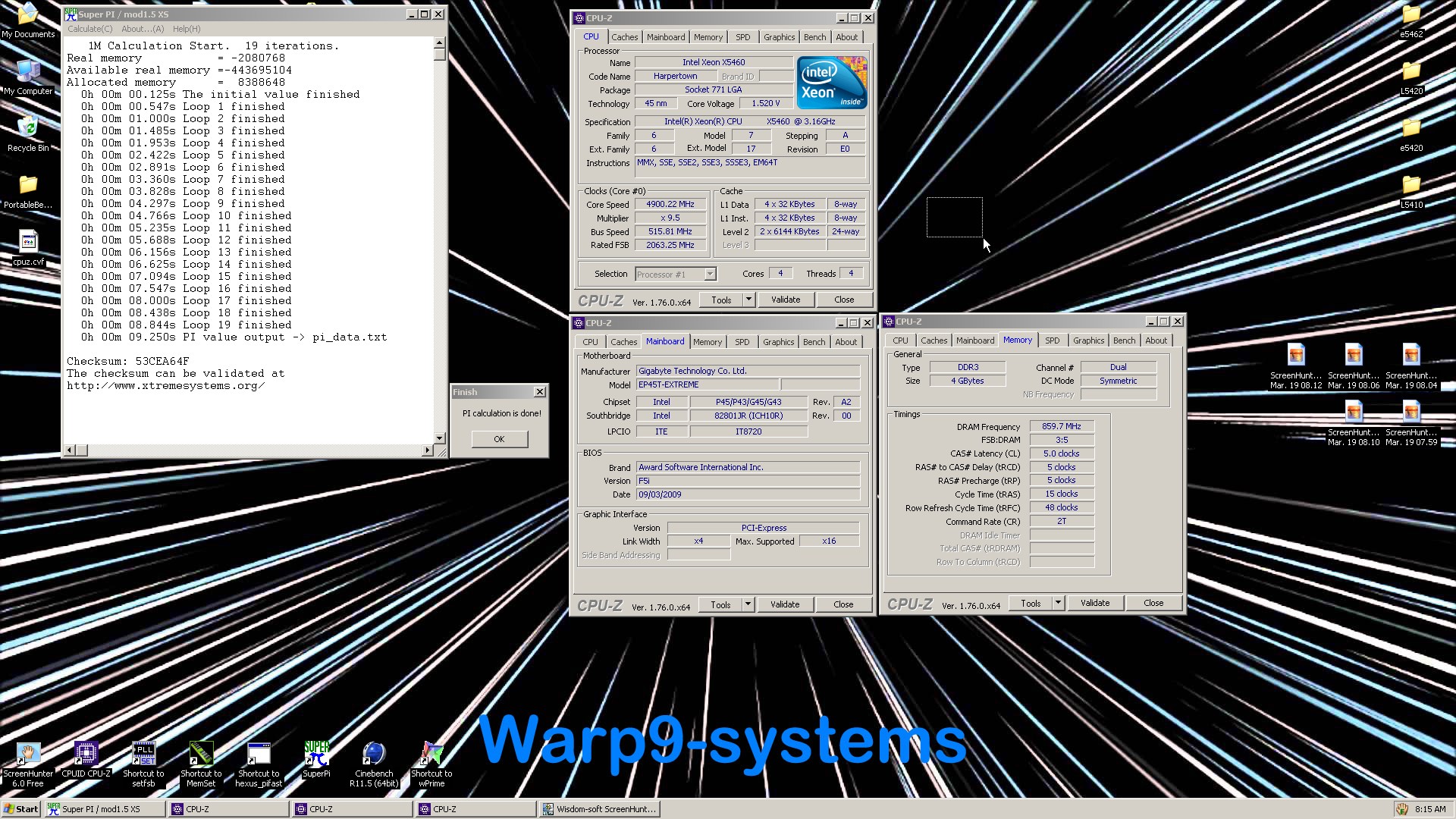Viewport: 1456px width, 819px height.
Task: Launch Shortcut to setfsb icon
Action: click(143, 764)
